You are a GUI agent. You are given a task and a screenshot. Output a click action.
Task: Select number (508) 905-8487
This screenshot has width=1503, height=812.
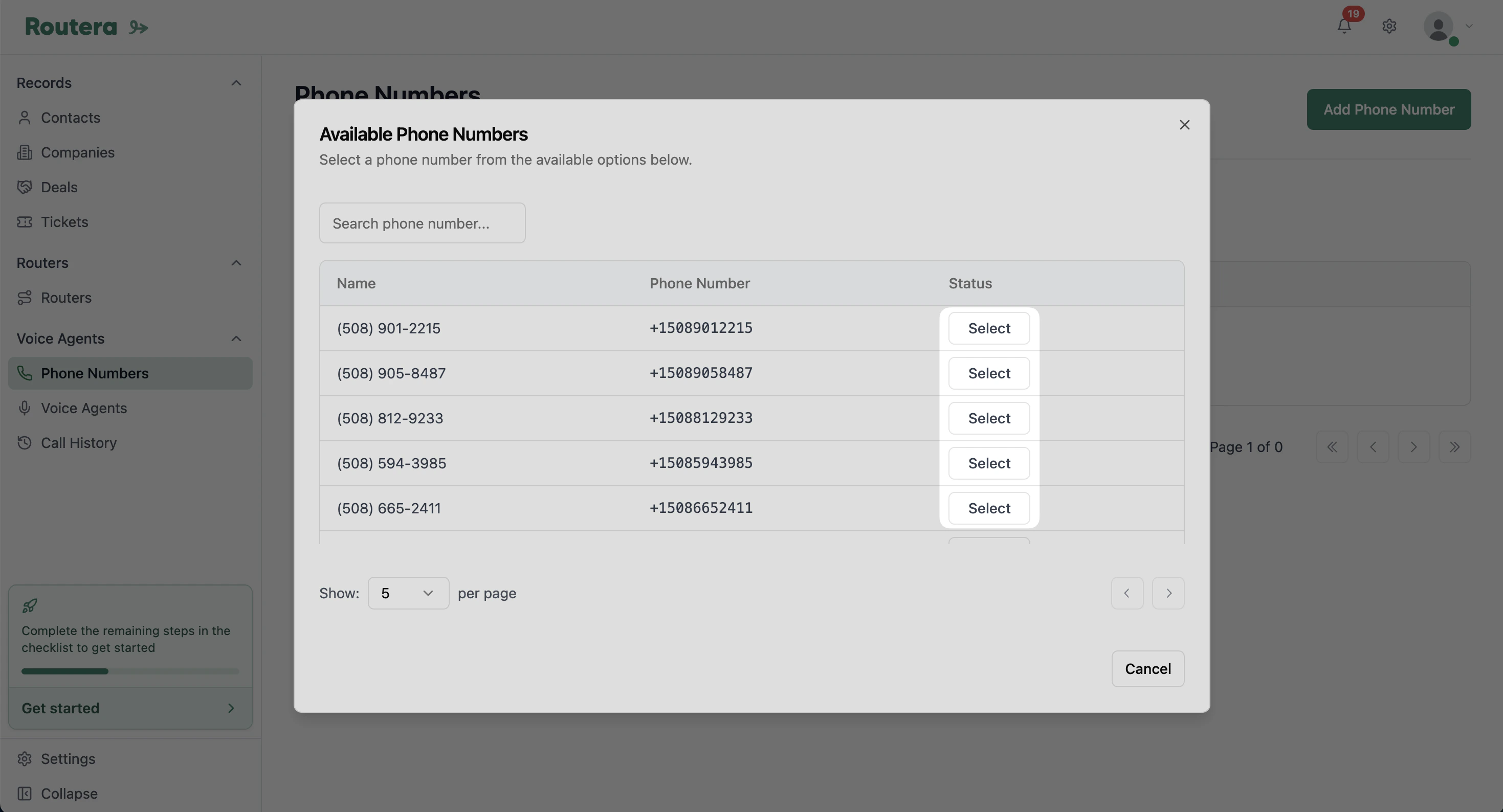point(989,373)
